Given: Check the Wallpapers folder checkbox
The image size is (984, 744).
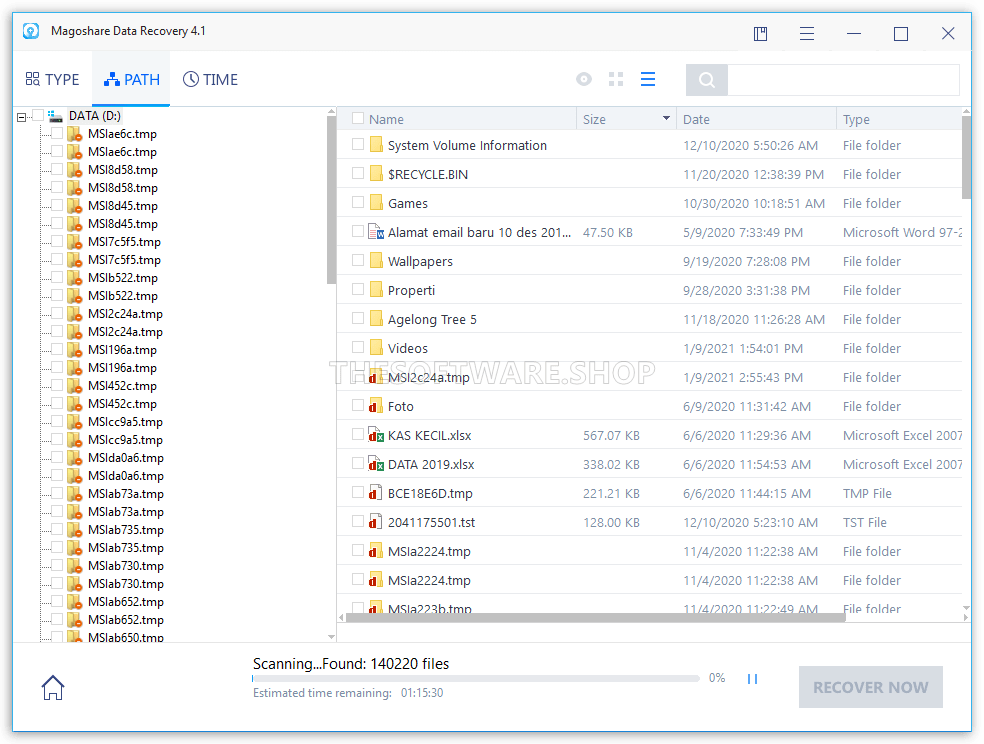Looking at the screenshot, I should coord(358,260).
